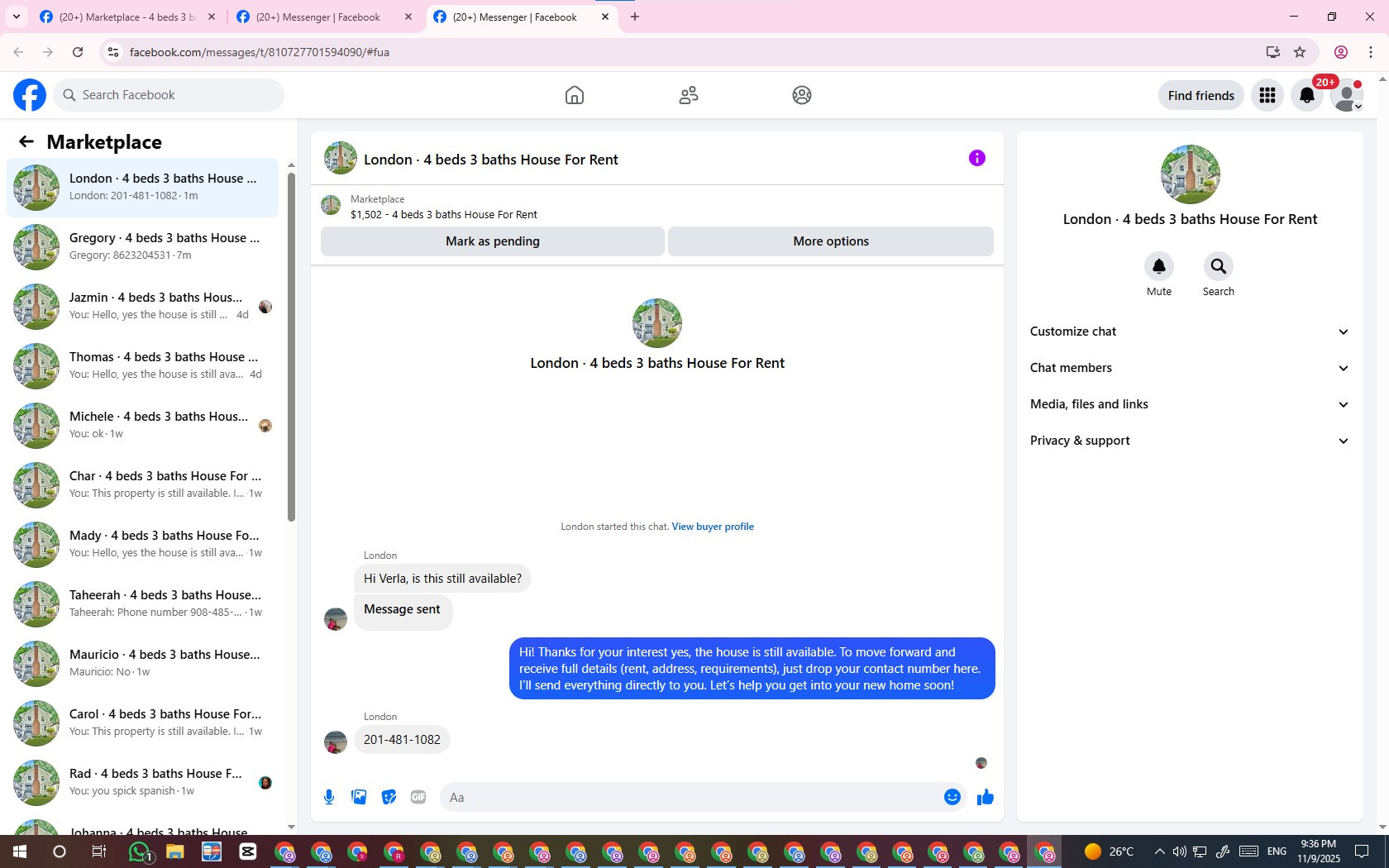View site information icon in address bar
This screenshot has height=868, width=1389.
pos(113,52)
